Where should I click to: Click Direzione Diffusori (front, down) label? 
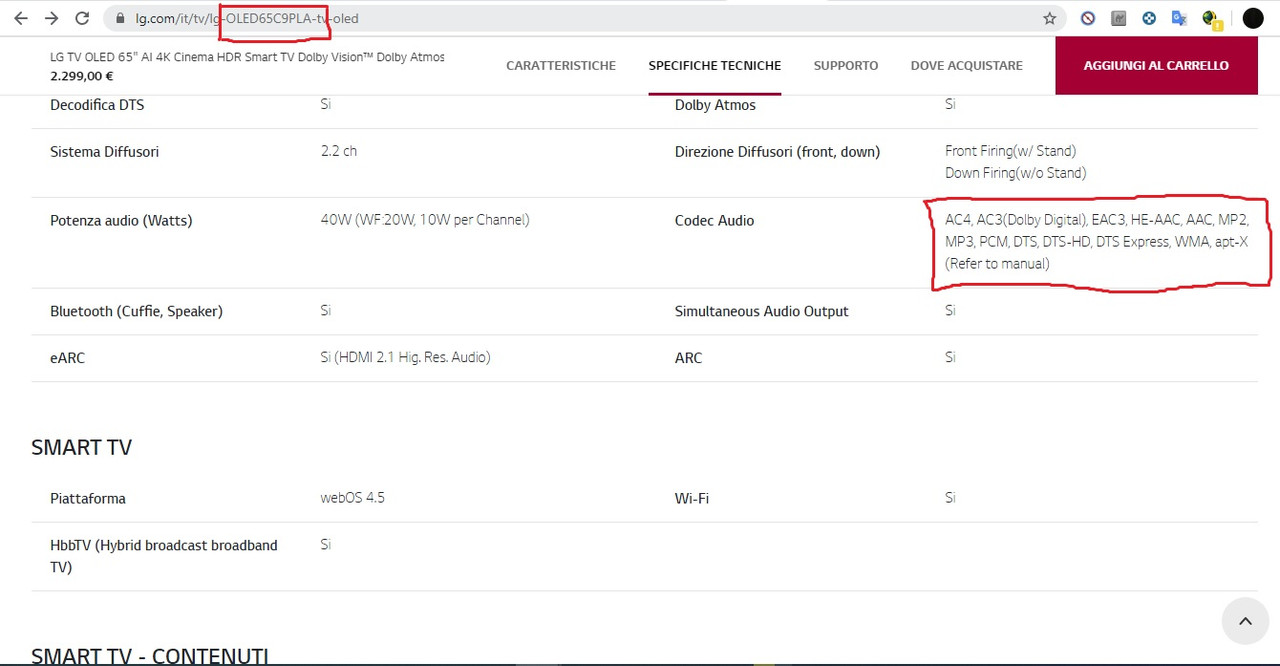pyautogui.click(x=777, y=152)
